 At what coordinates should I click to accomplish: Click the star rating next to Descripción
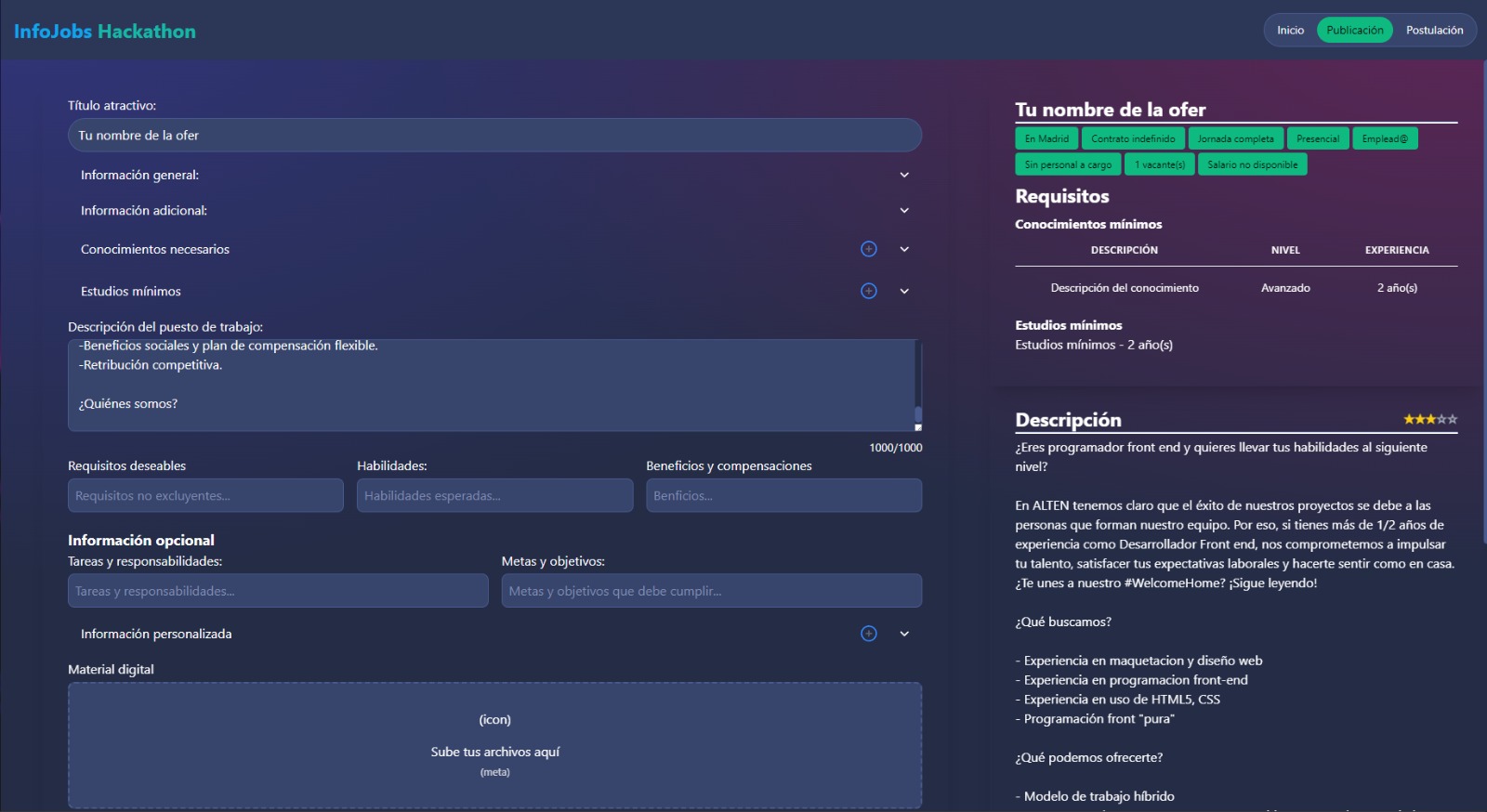tap(1430, 420)
